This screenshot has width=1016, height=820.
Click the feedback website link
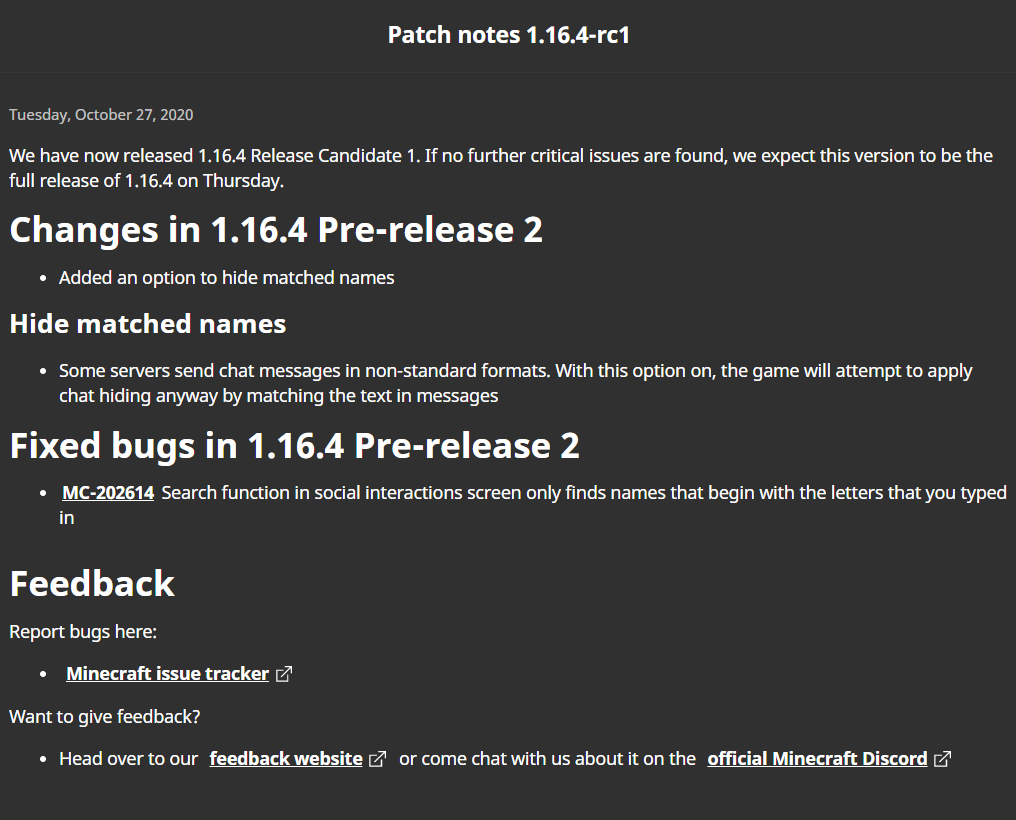[286, 759]
